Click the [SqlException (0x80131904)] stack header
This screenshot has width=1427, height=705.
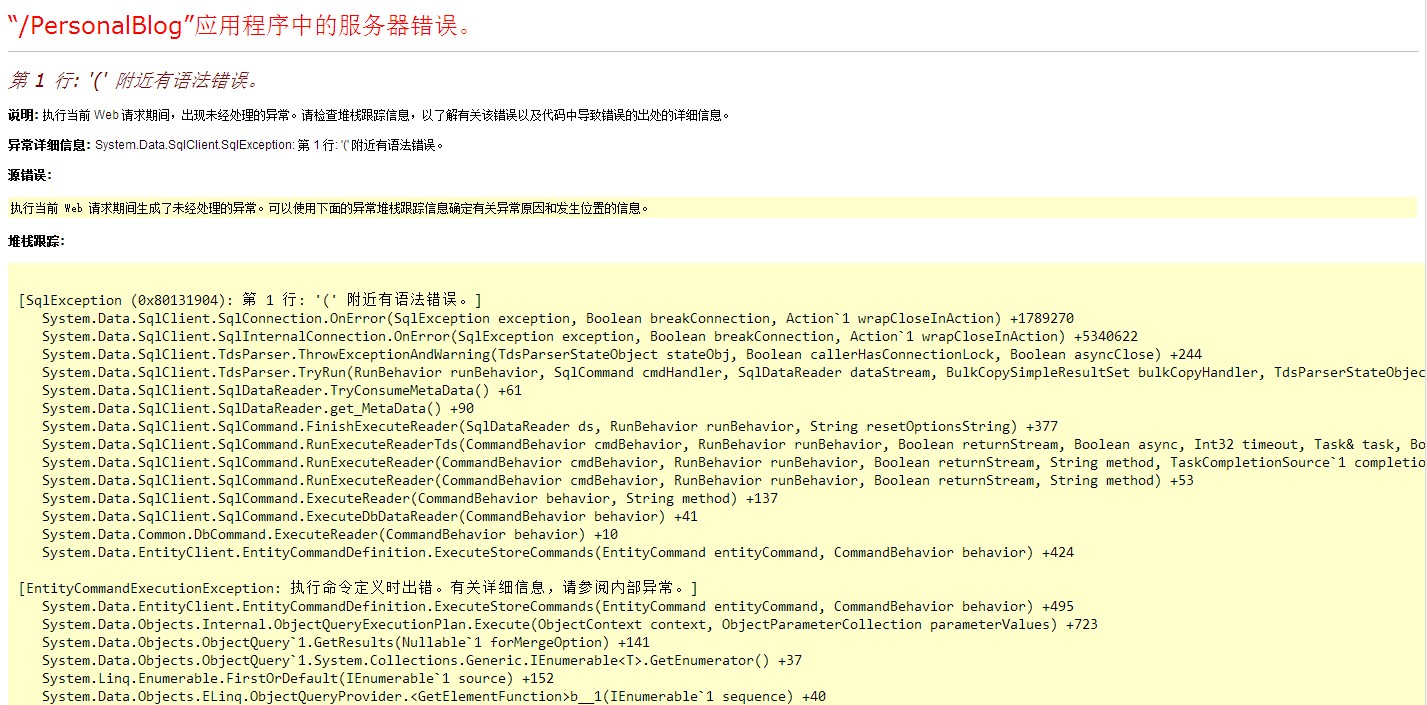(x=250, y=300)
